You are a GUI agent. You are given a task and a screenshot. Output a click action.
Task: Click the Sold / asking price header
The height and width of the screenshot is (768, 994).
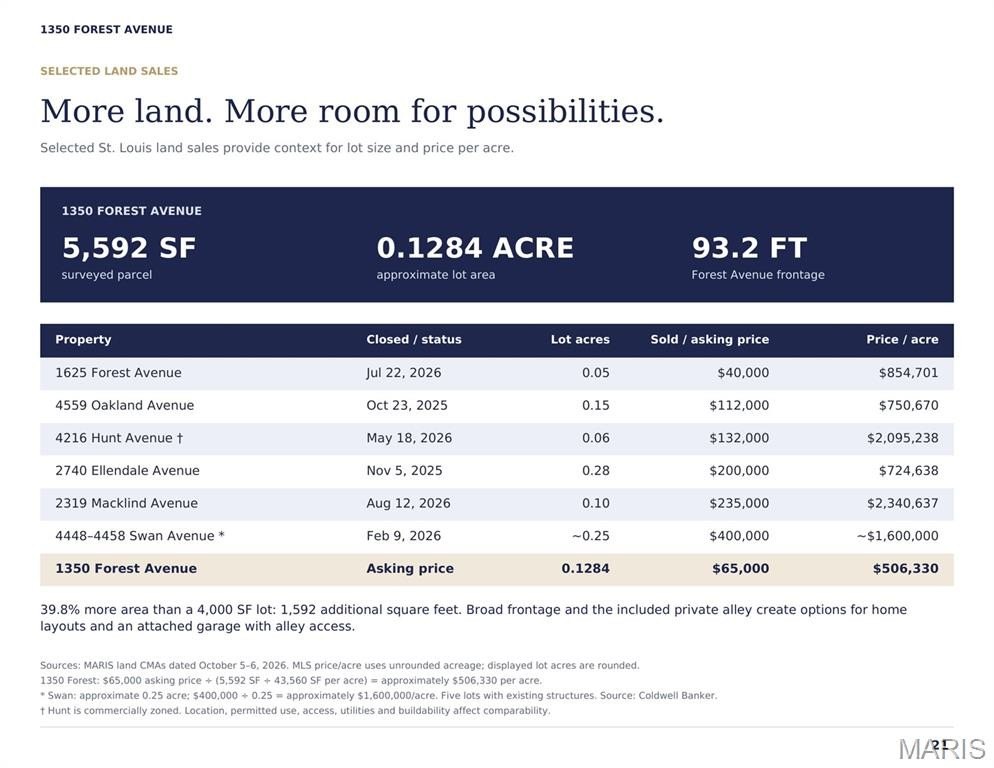(709, 339)
